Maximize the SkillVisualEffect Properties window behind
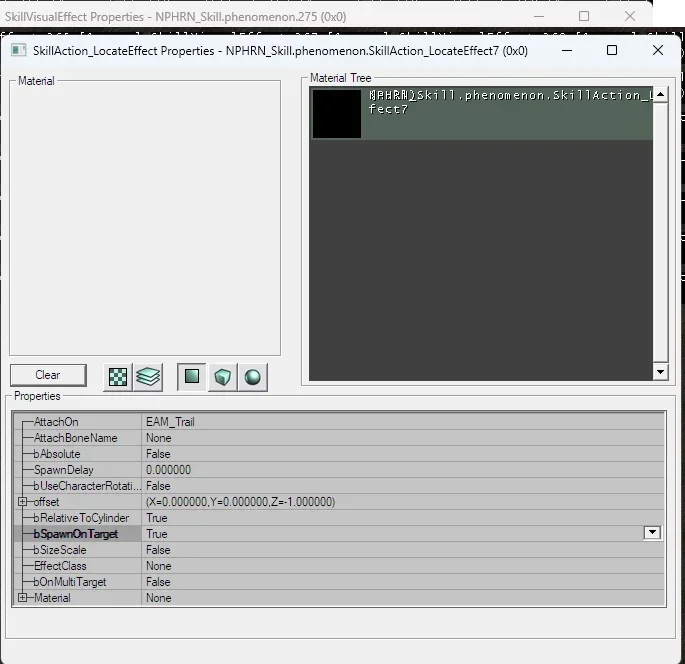 pyautogui.click(x=584, y=16)
